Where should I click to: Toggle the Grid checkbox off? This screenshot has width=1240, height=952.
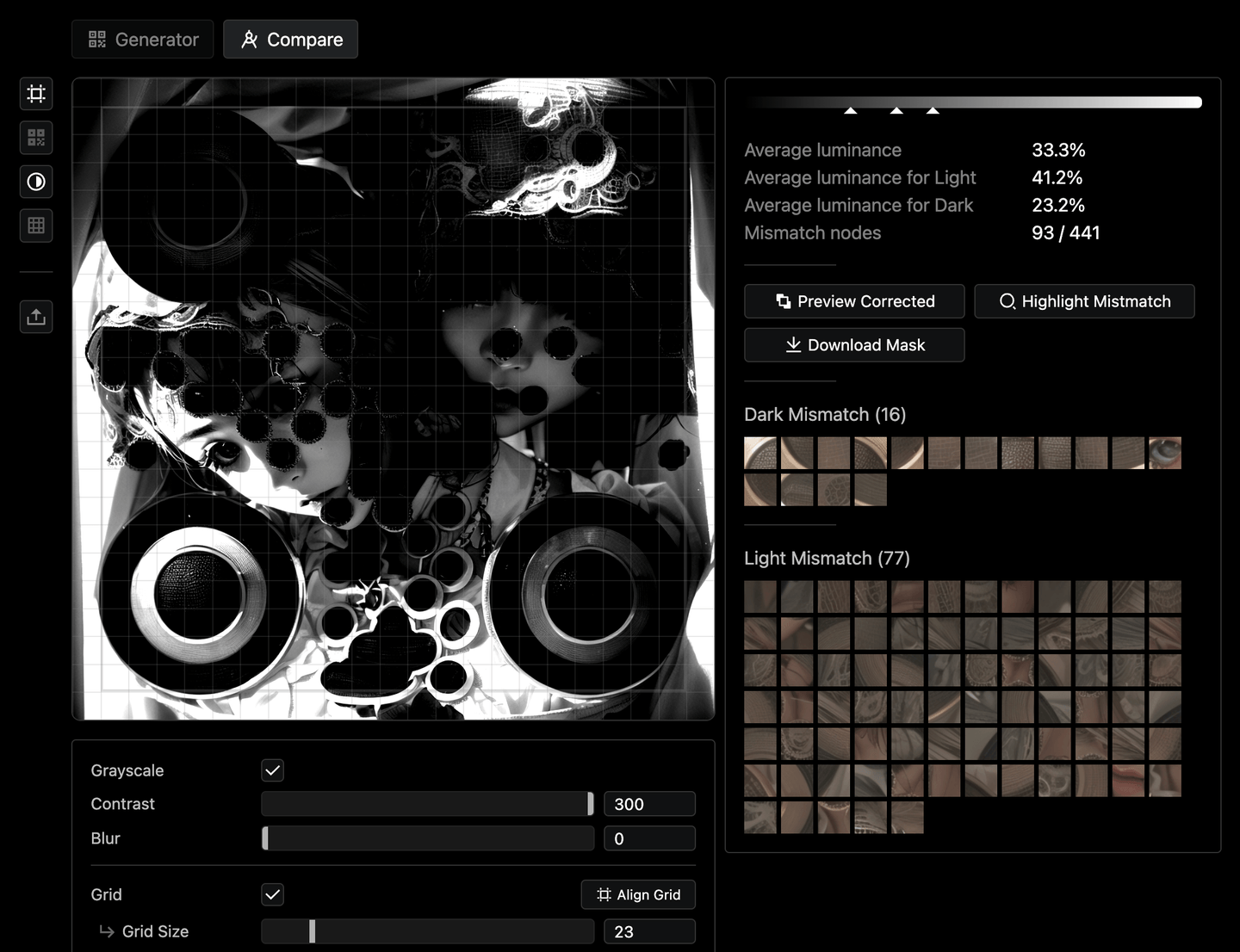273,894
